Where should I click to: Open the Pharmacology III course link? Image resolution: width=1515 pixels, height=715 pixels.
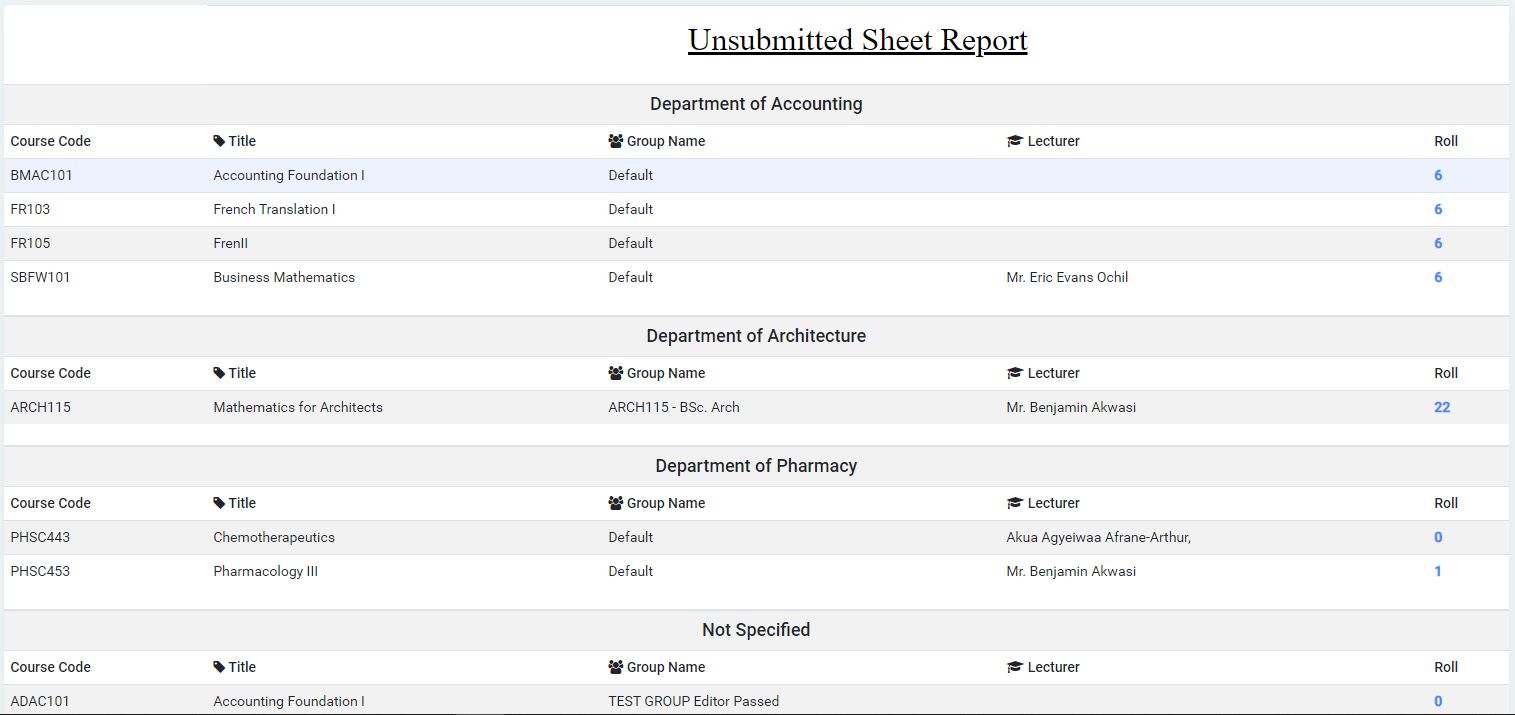tap(266, 571)
